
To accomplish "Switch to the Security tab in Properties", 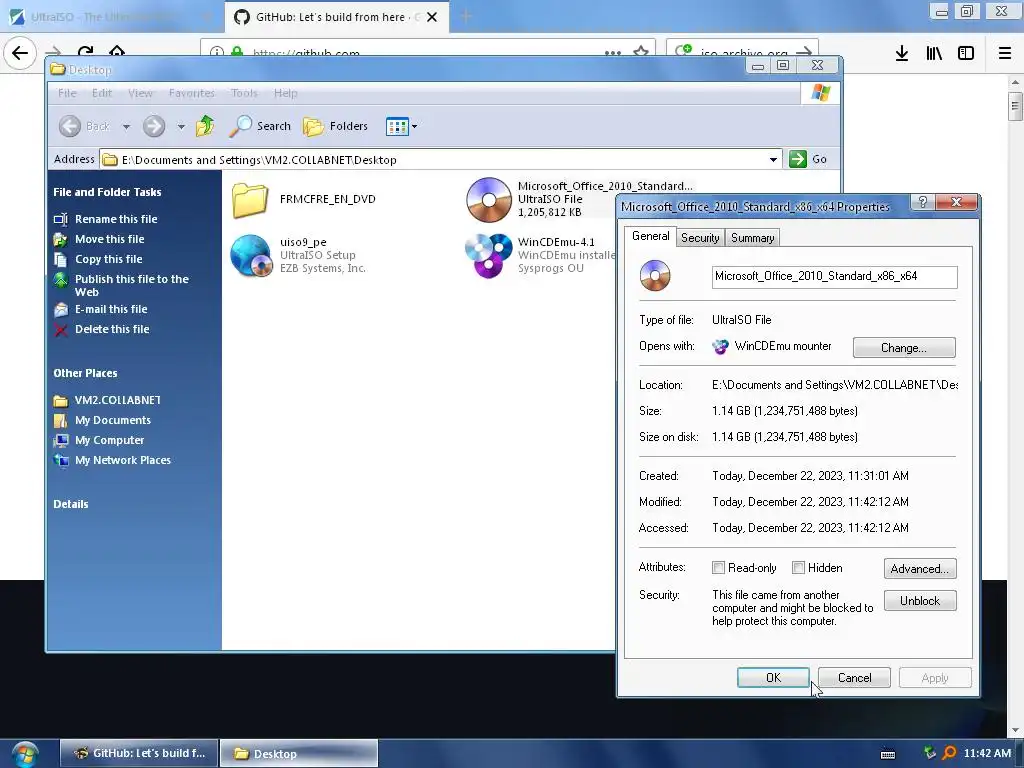I will tap(700, 238).
